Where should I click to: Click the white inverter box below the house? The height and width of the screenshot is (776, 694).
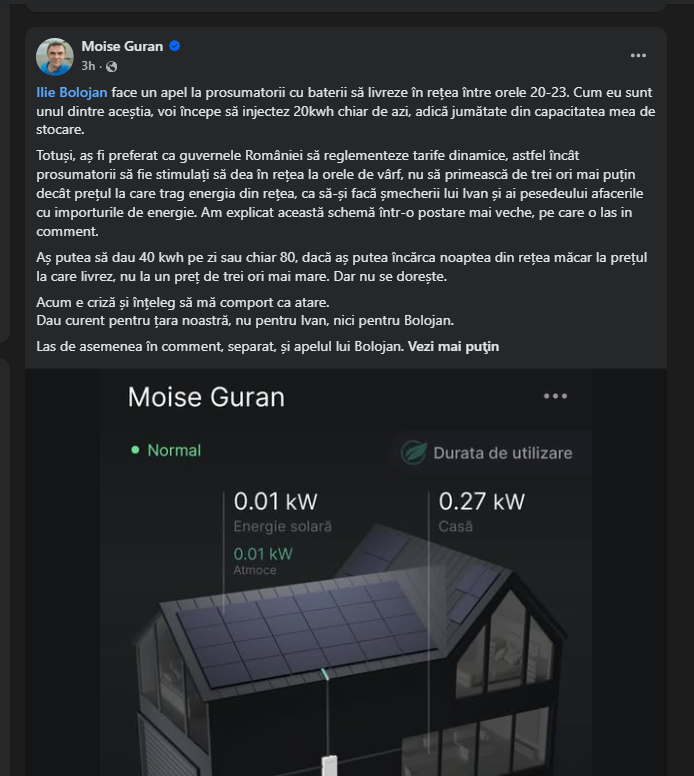tap(329, 765)
